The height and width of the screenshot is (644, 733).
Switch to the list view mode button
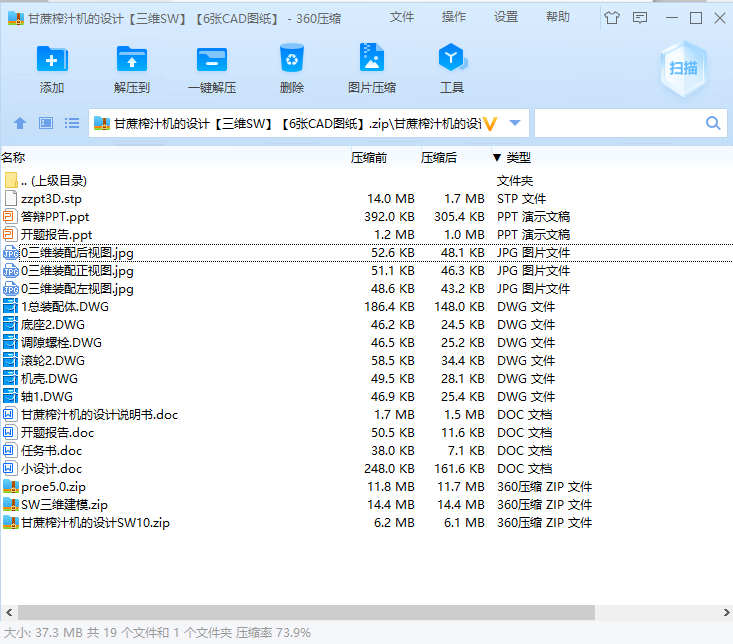point(72,123)
